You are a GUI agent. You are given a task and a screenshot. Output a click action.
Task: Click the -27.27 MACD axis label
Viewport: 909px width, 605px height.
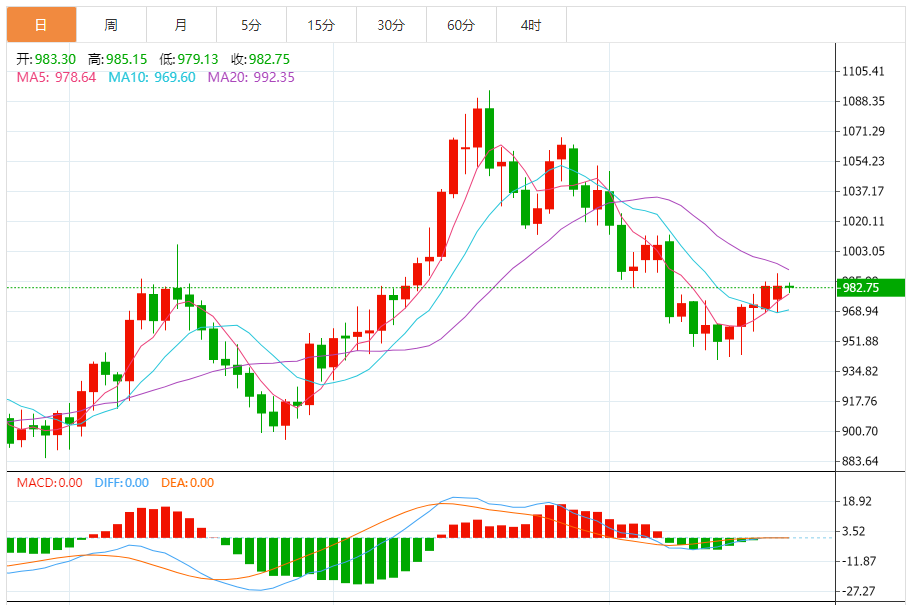(x=859, y=592)
